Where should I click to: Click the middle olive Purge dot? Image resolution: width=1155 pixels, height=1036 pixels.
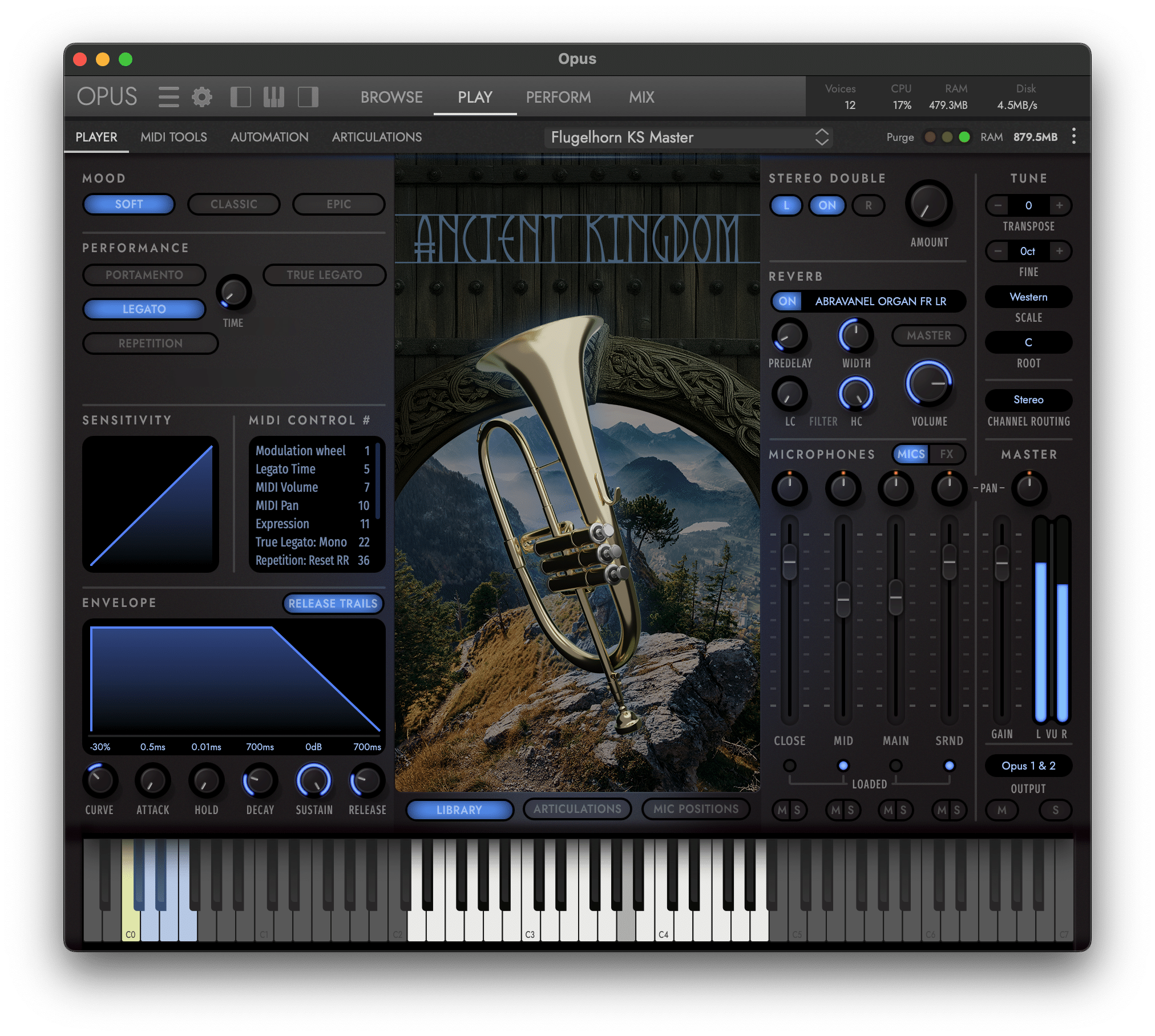(x=947, y=137)
